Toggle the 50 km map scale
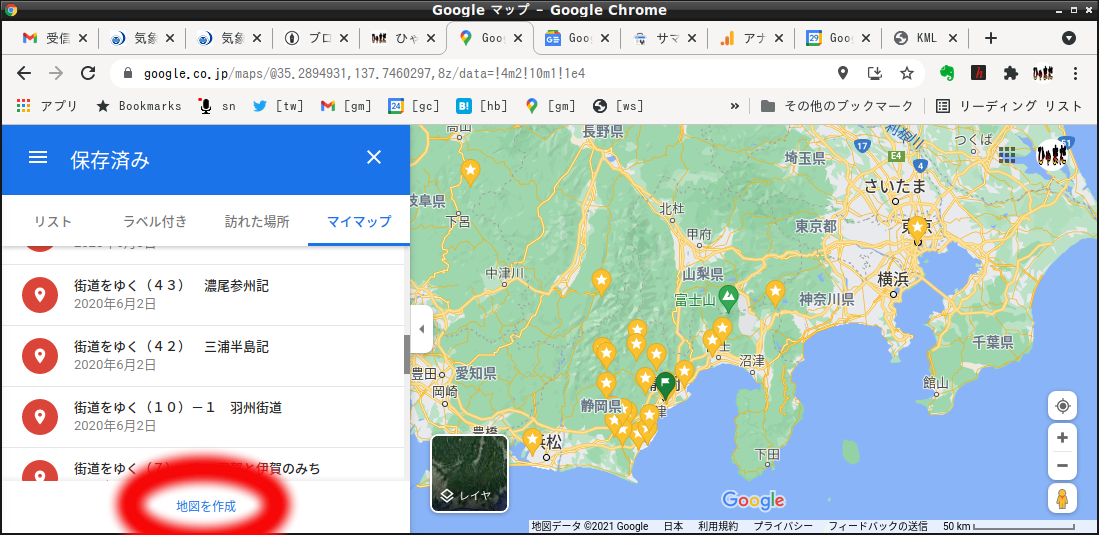The height and width of the screenshot is (535, 1099). coord(1009,526)
